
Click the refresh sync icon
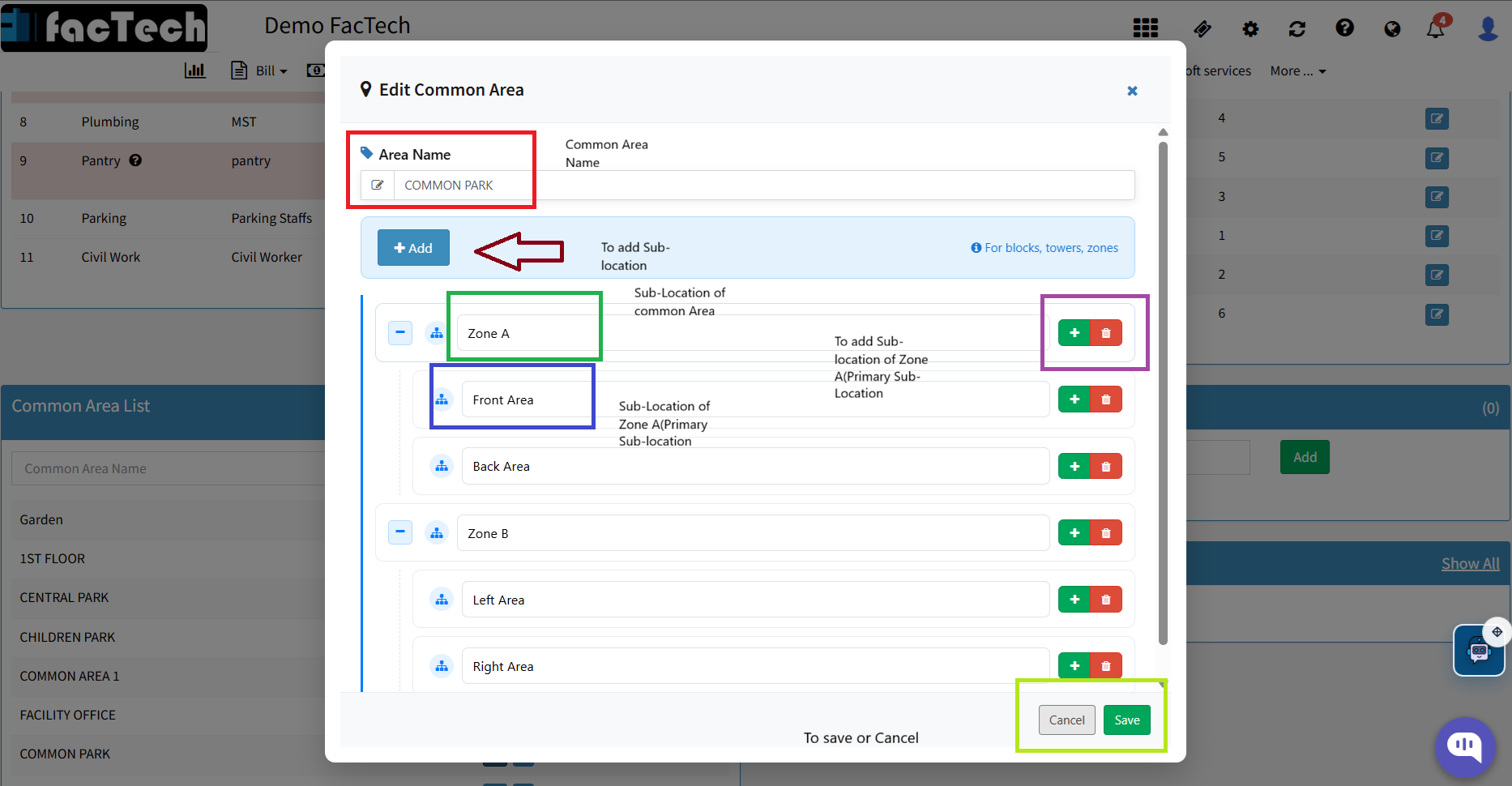coord(1296,29)
